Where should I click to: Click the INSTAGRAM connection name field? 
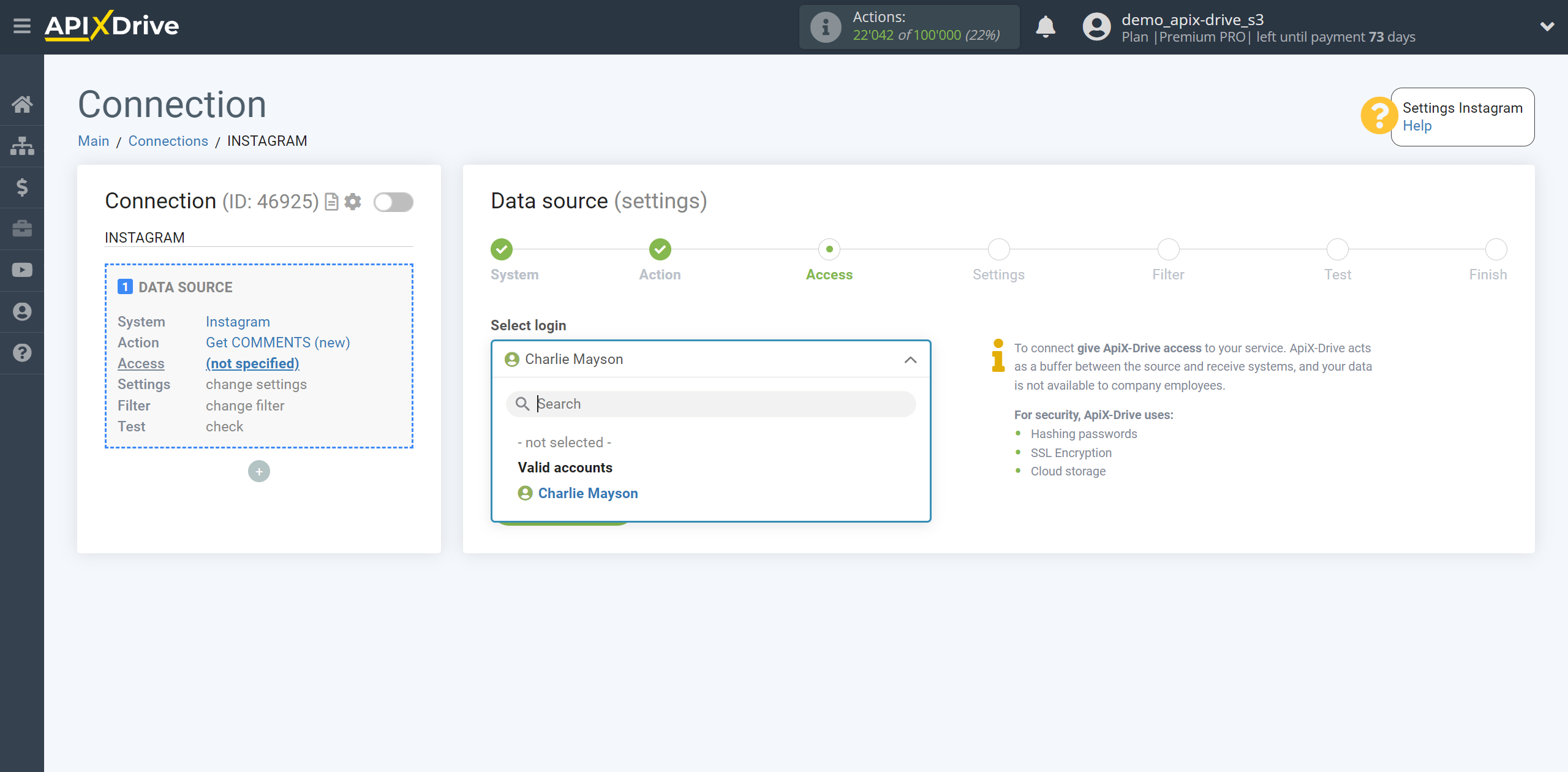click(x=259, y=238)
